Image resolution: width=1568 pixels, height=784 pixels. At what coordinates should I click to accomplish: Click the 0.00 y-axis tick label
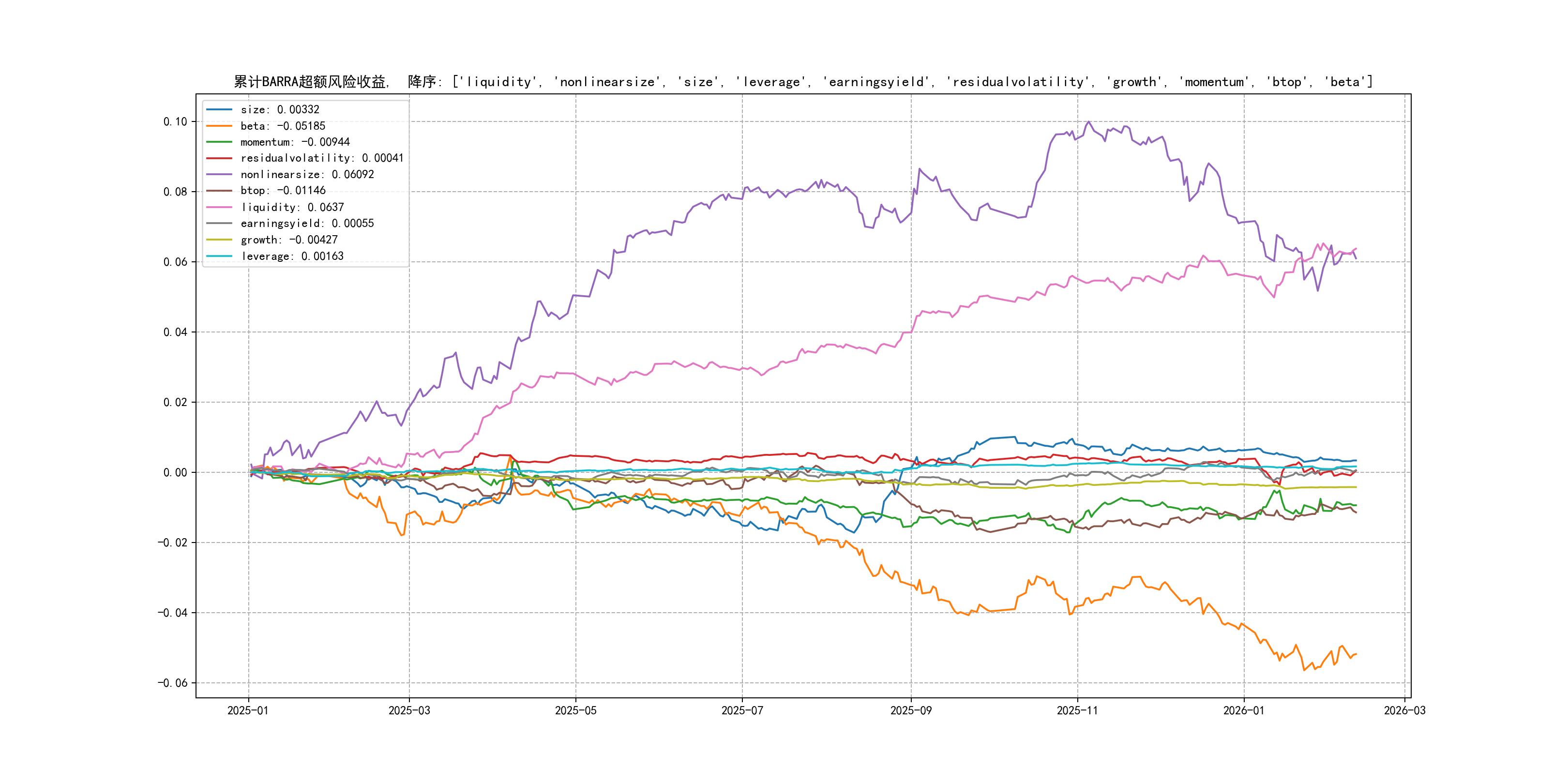[175, 472]
